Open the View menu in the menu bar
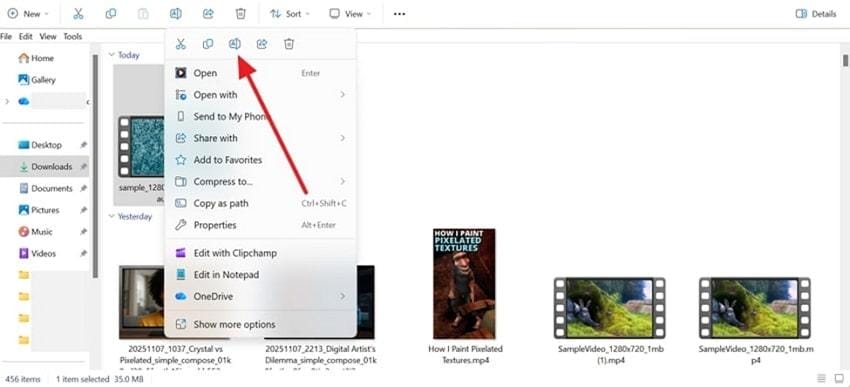This screenshot has height=387, width=850. pos(48,36)
